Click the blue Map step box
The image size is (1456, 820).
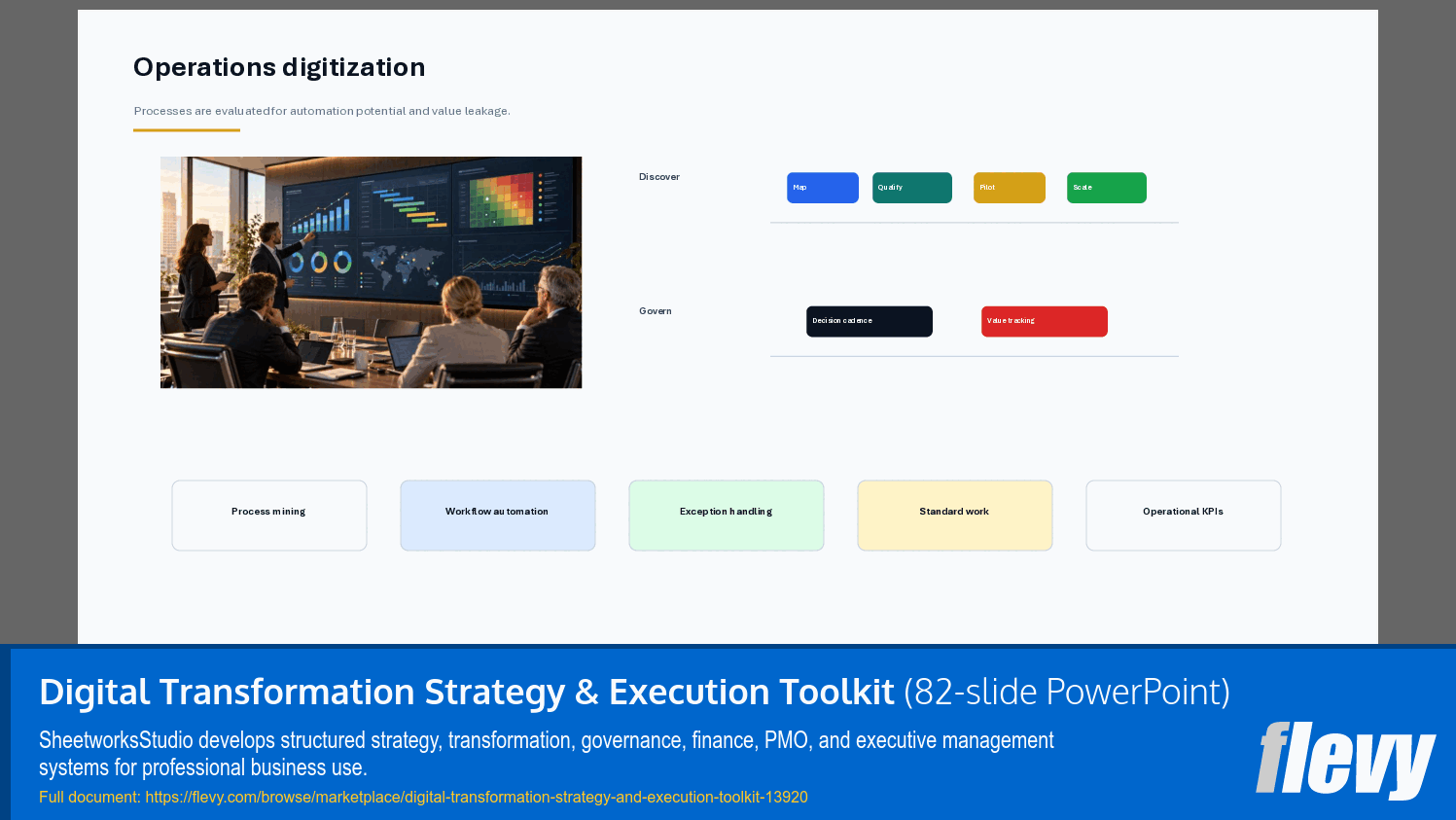(823, 188)
